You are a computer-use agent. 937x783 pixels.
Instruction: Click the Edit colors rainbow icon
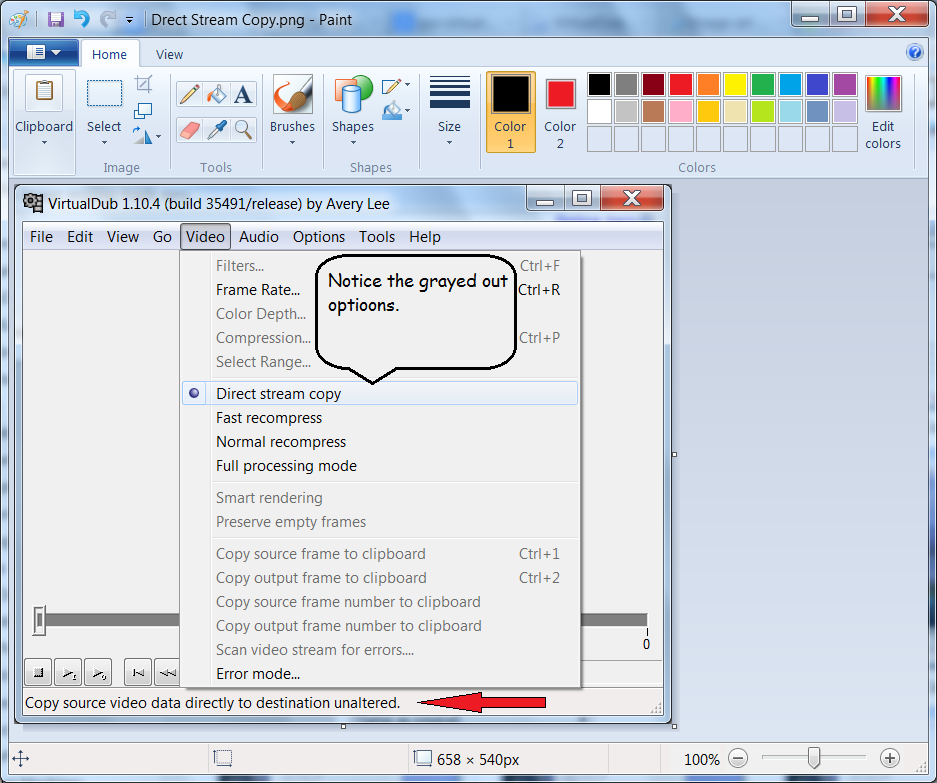883,94
